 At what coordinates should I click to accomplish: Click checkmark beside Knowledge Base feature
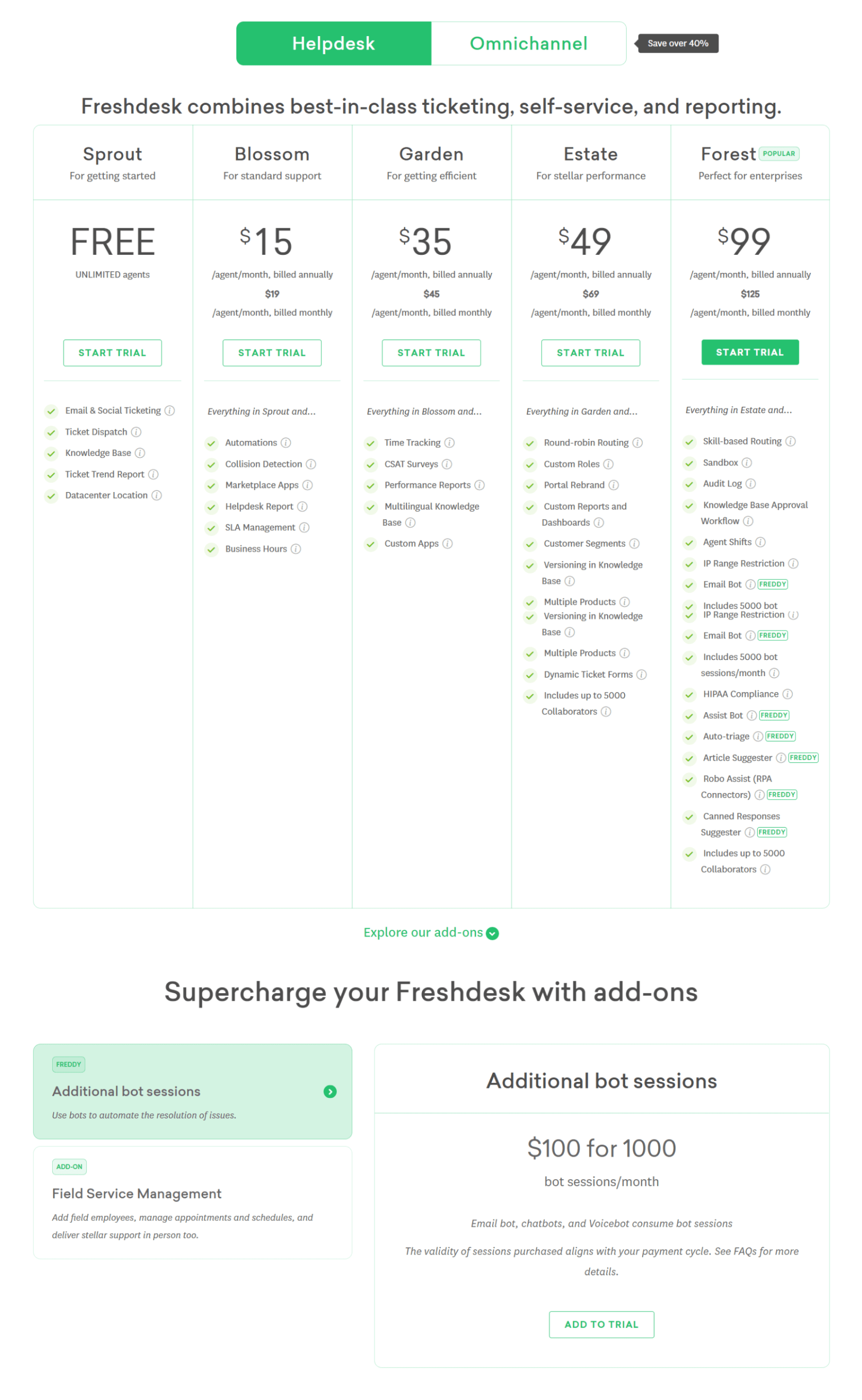pyautogui.click(x=51, y=454)
